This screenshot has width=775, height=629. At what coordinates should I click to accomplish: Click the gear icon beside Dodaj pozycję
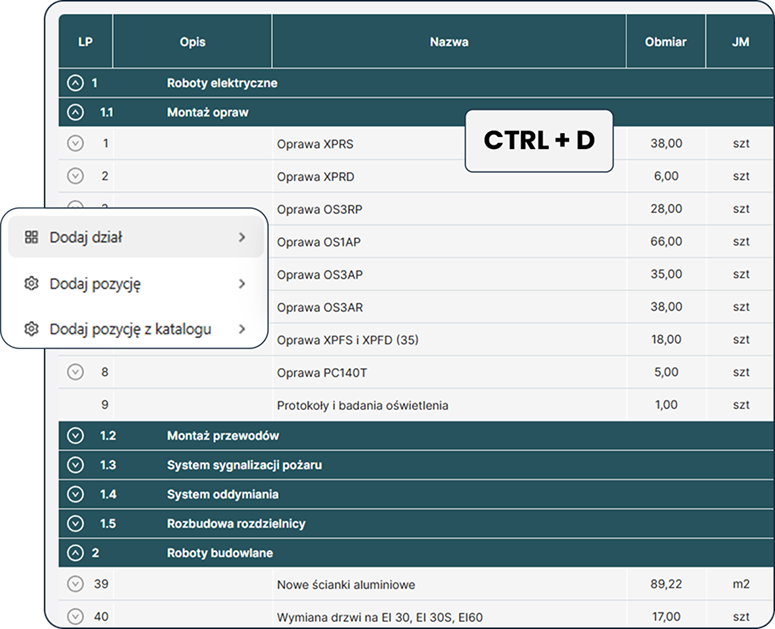31,284
